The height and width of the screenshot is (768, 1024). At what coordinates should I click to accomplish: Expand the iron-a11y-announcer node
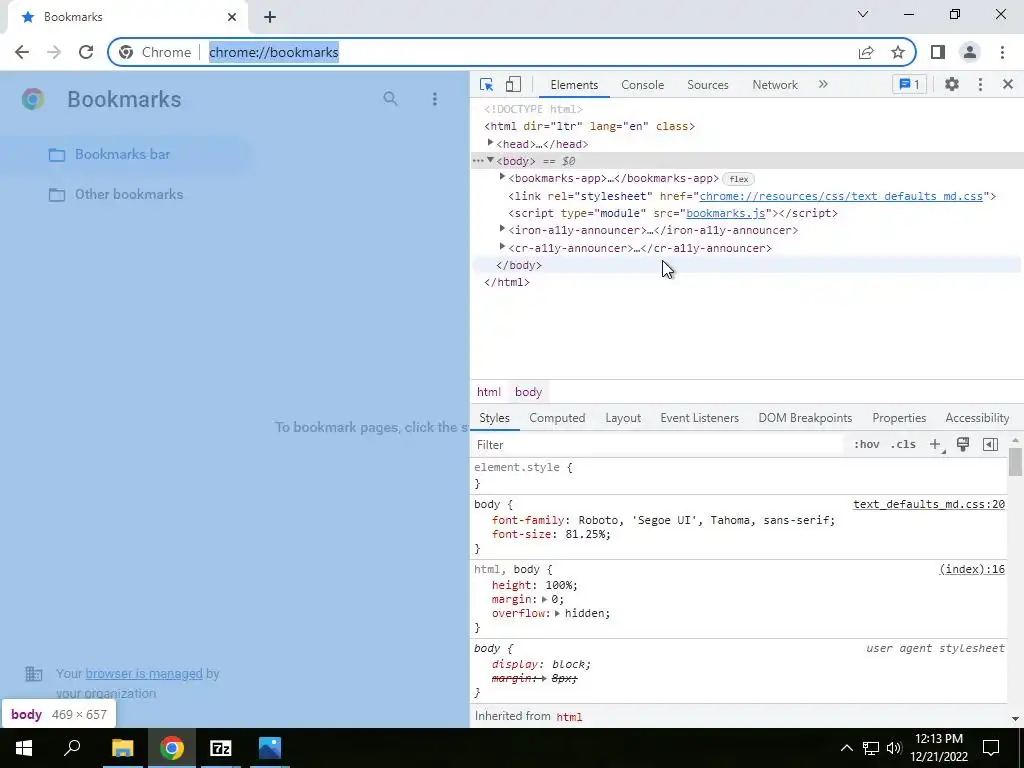pyautogui.click(x=502, y=229)
